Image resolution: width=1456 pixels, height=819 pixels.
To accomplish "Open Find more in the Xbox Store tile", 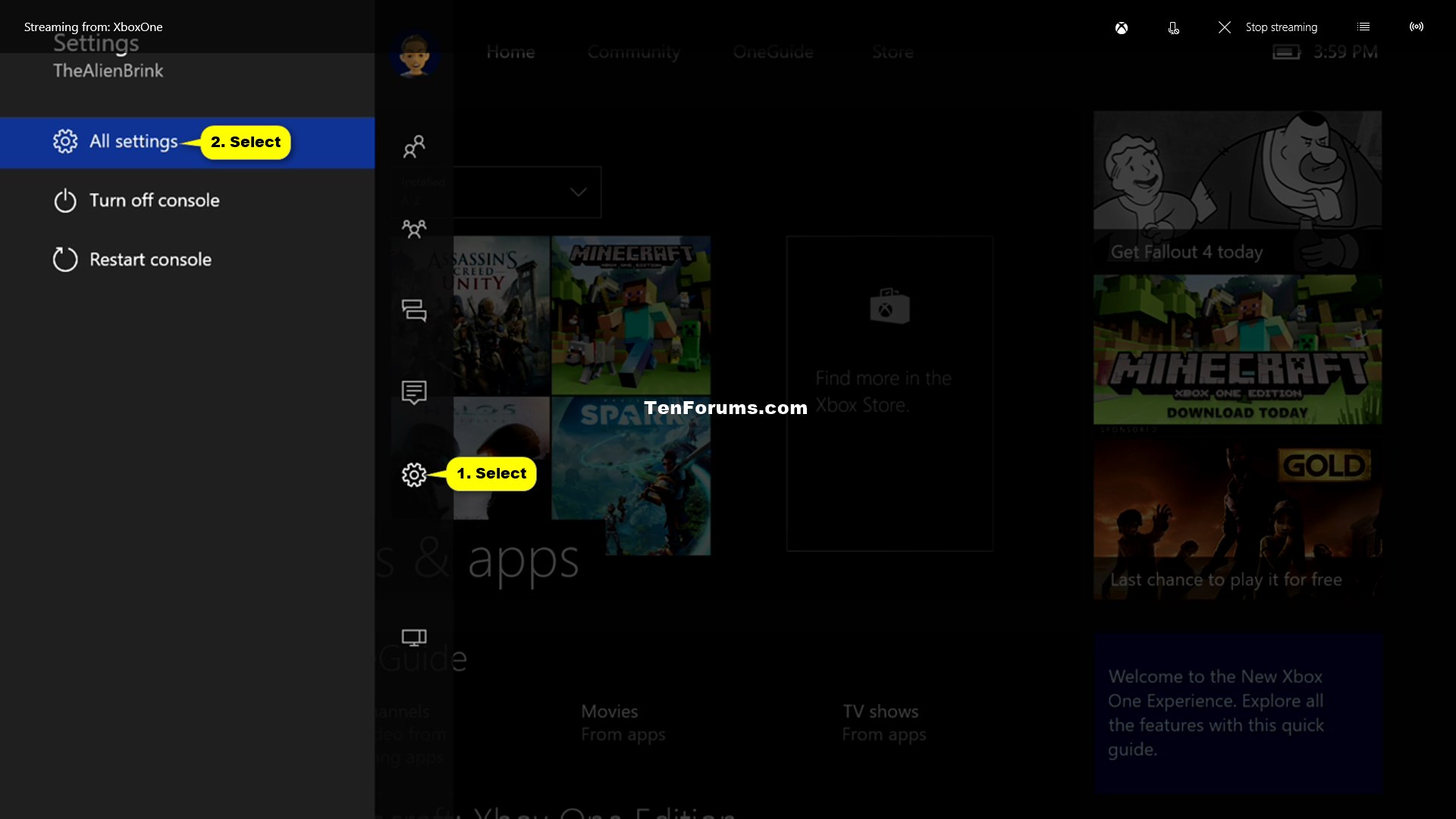I will [890, 393].
